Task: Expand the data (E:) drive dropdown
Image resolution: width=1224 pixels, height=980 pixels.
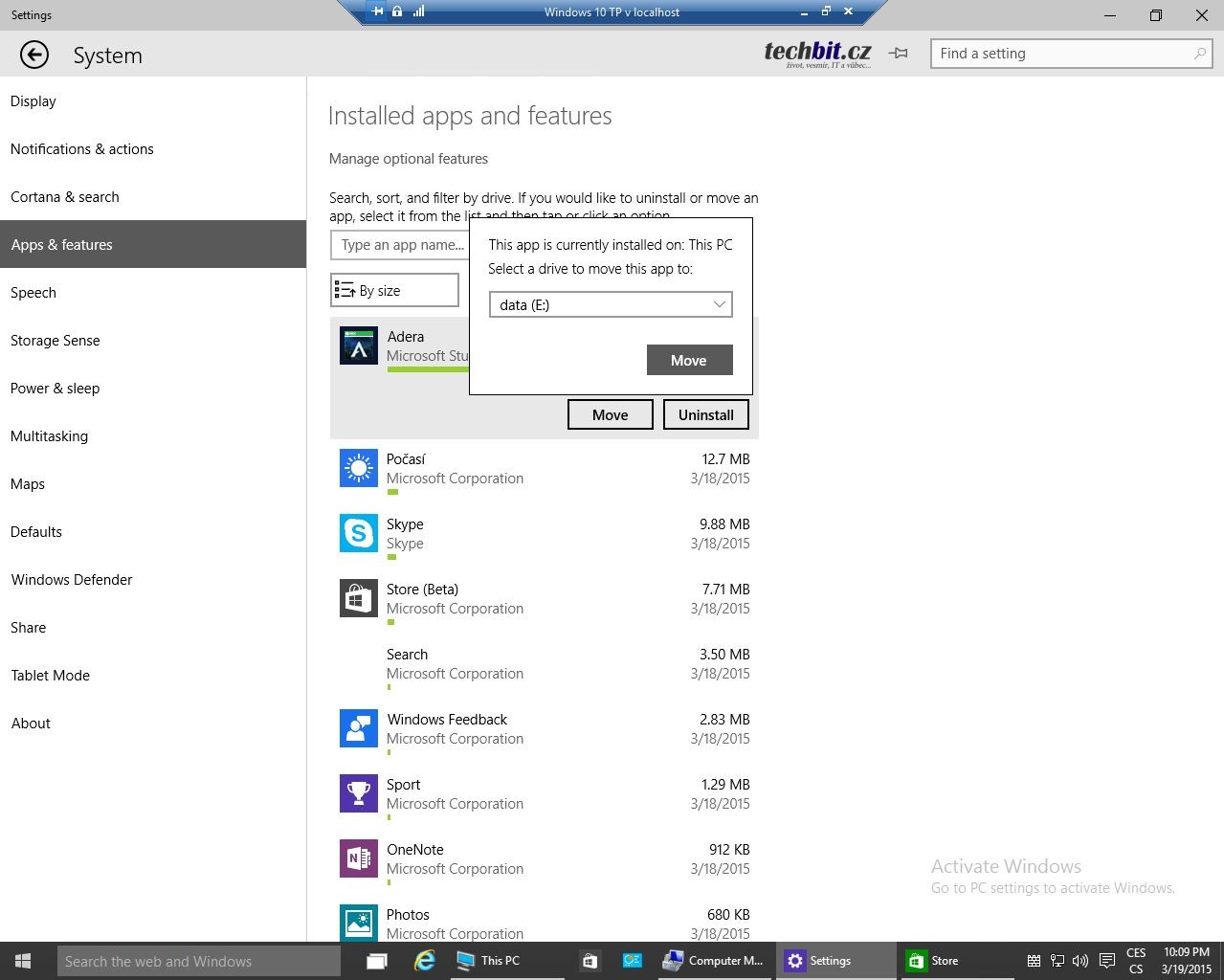Action: coord(611,304)
